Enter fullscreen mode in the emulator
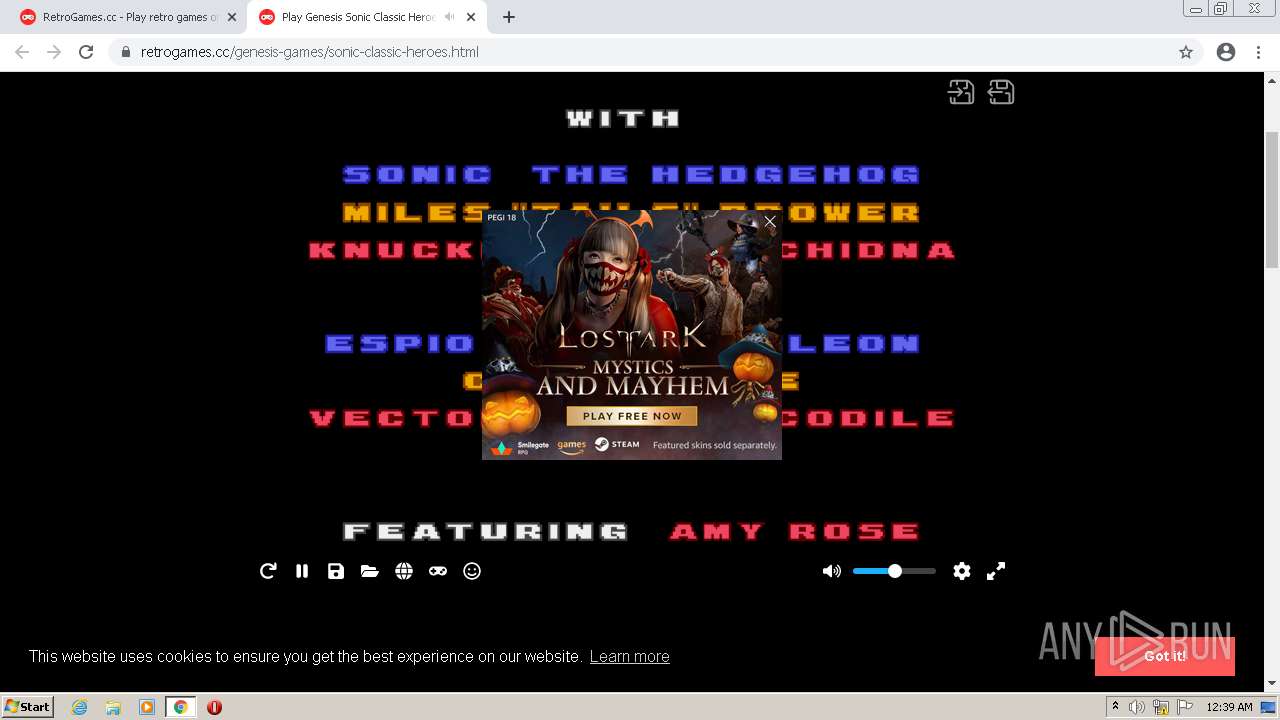 coord(996,571)
